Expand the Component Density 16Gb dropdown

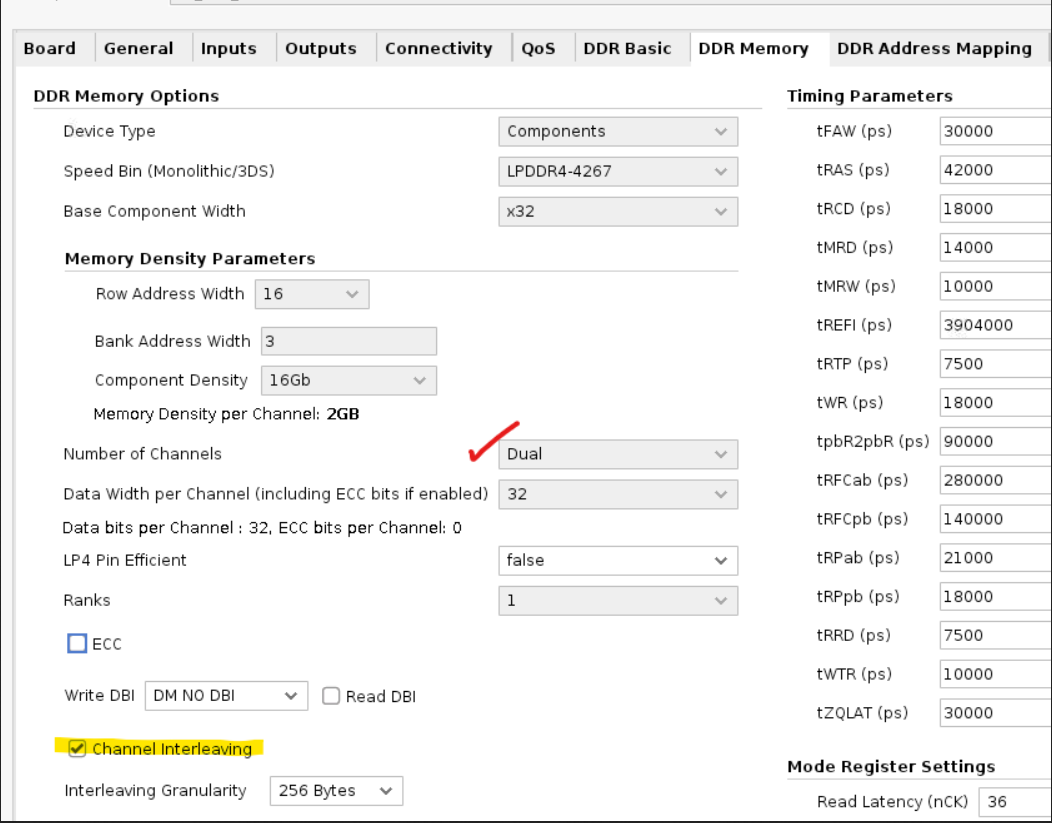click(348, 381)
